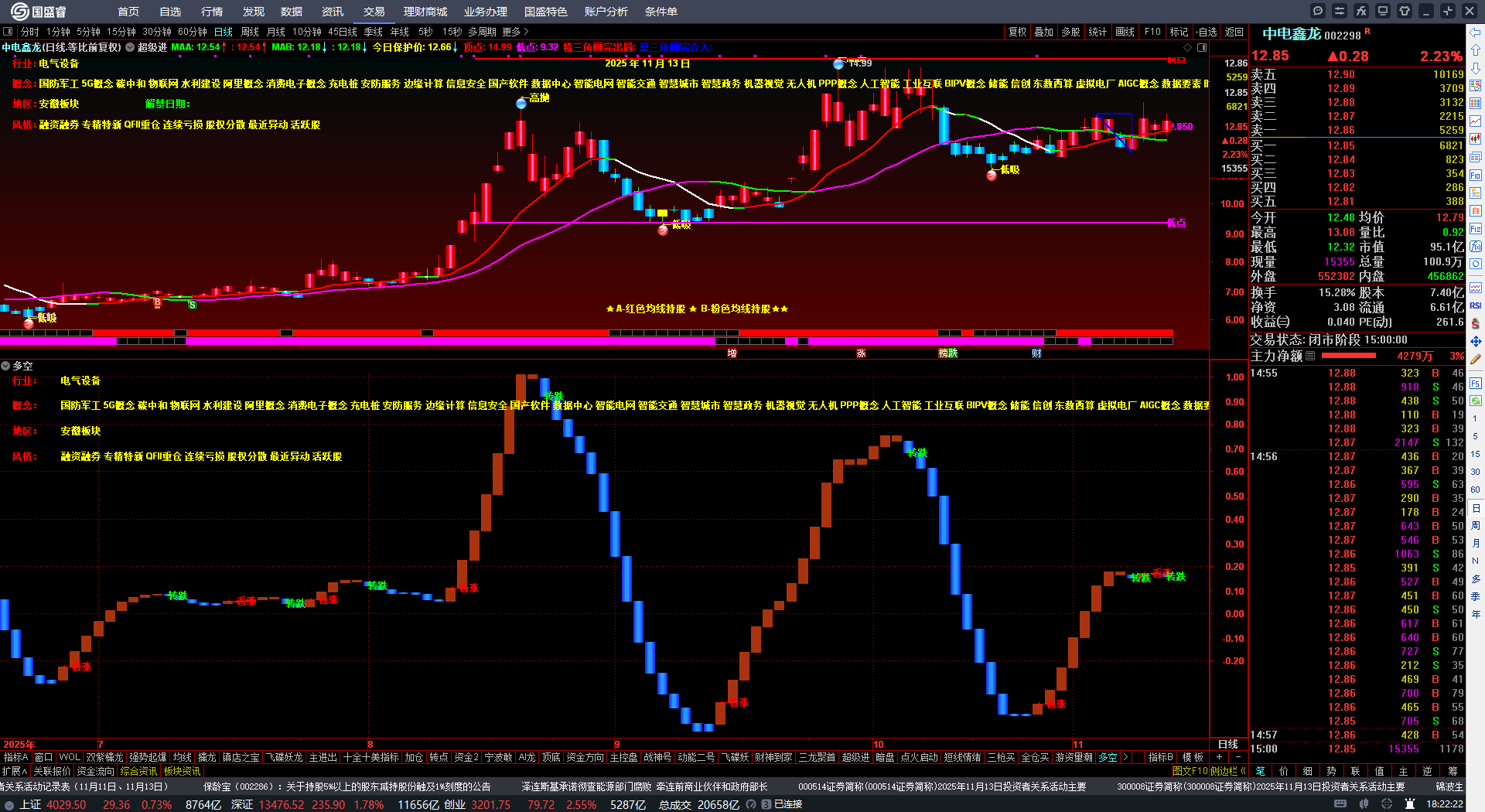
Task: Click the F10 company info button
Action: click(x=1152, y=32)
